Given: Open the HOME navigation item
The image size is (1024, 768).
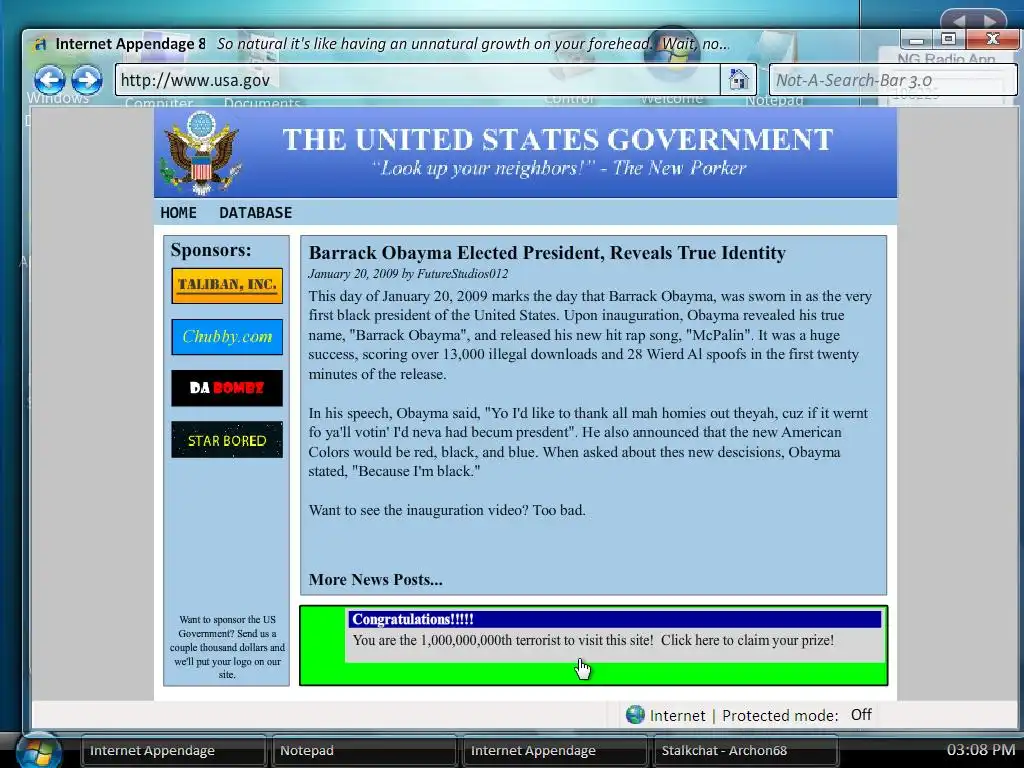Looking at the screenshot, I should 178,213.
